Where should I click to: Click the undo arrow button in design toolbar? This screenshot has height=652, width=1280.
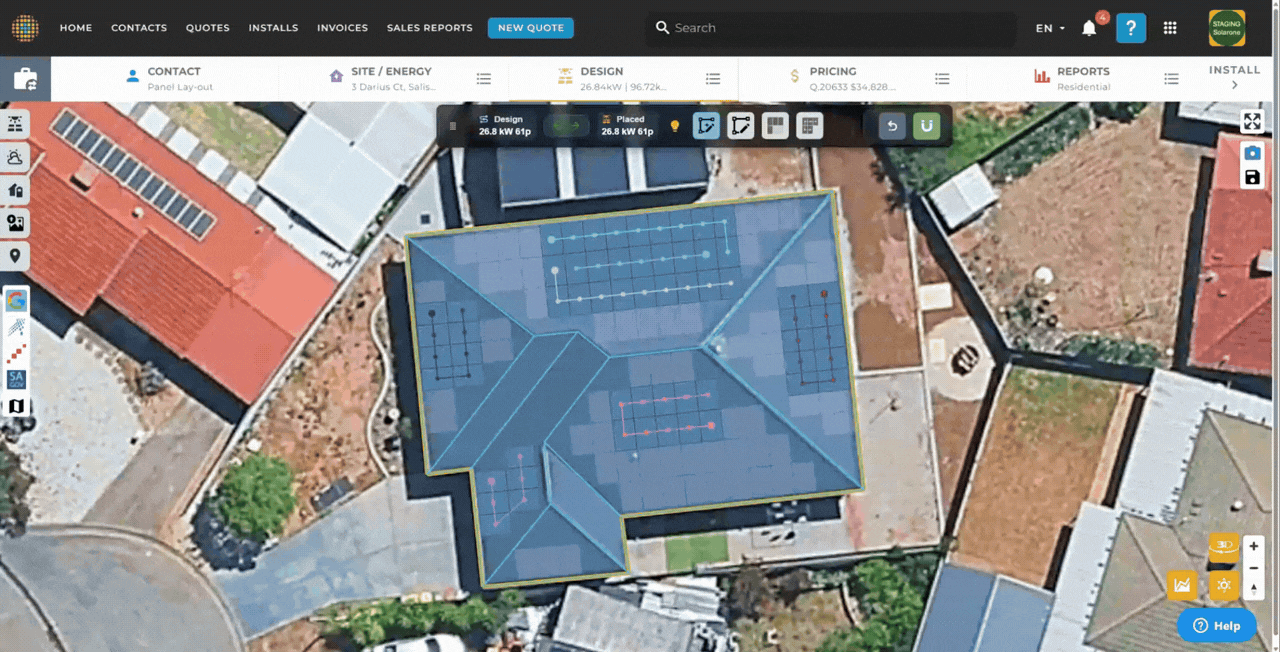893,126
